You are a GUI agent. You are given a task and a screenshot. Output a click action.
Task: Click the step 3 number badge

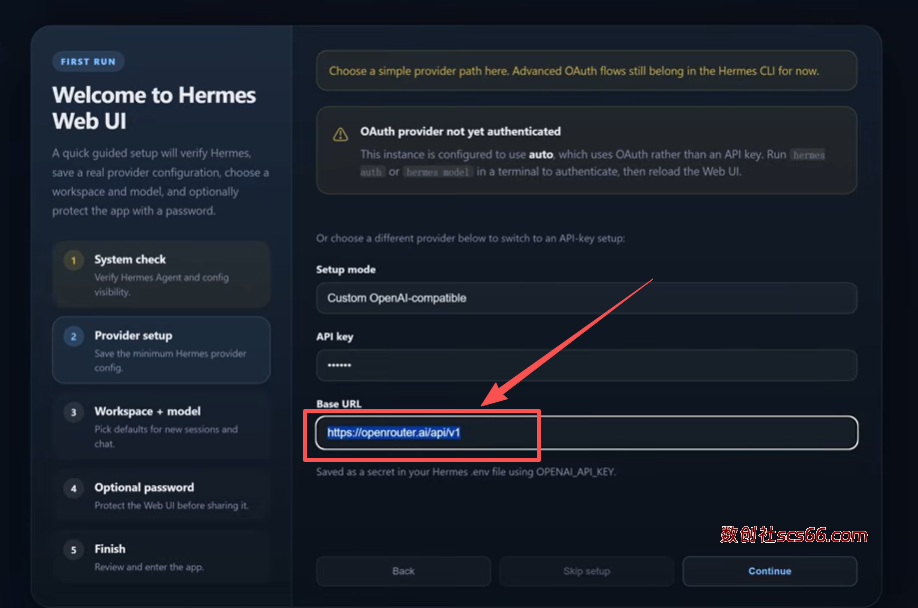(x=73, y=412)
